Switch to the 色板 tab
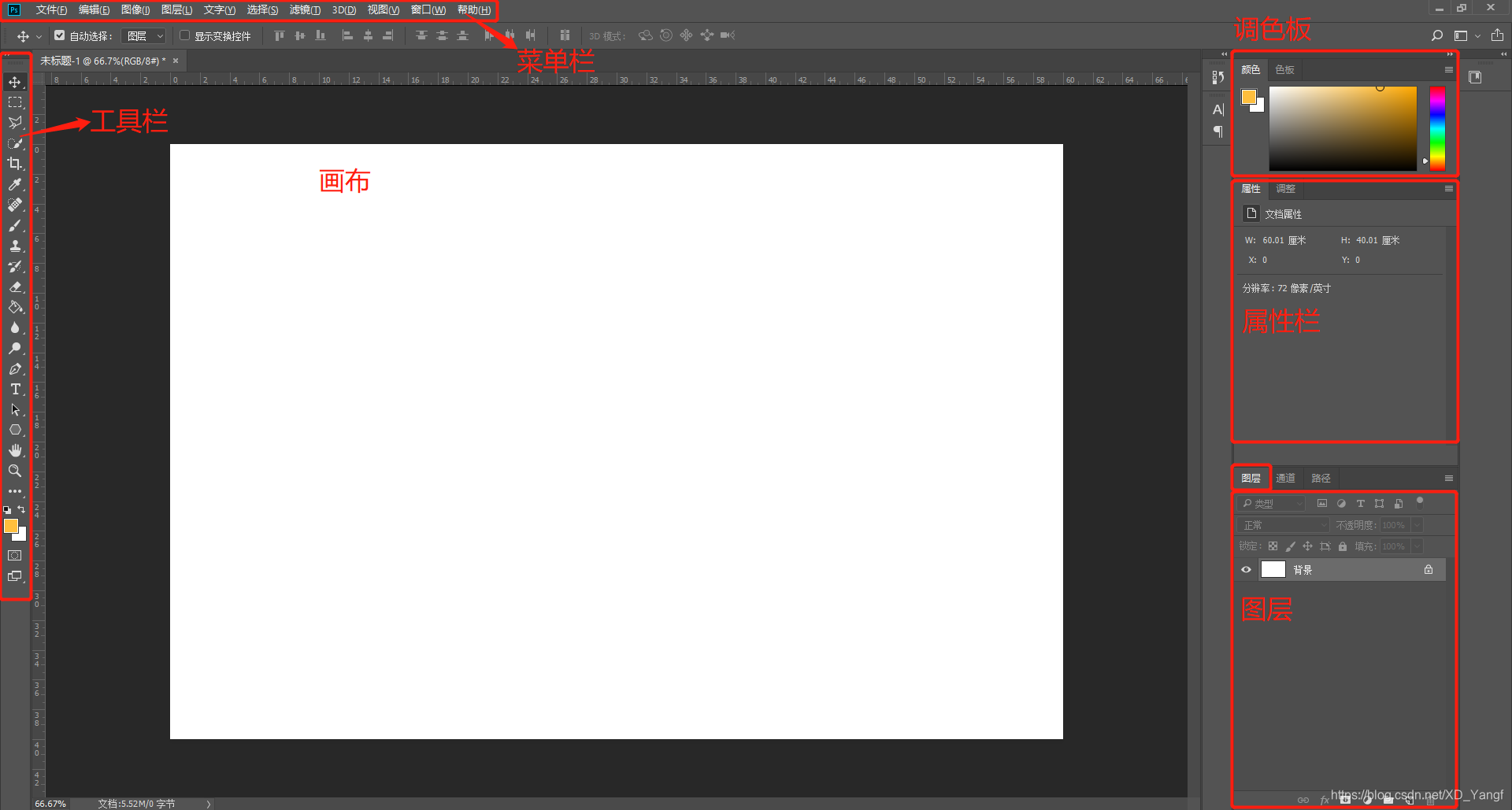Screen dimensions: 1512x810 [1284, 70]
